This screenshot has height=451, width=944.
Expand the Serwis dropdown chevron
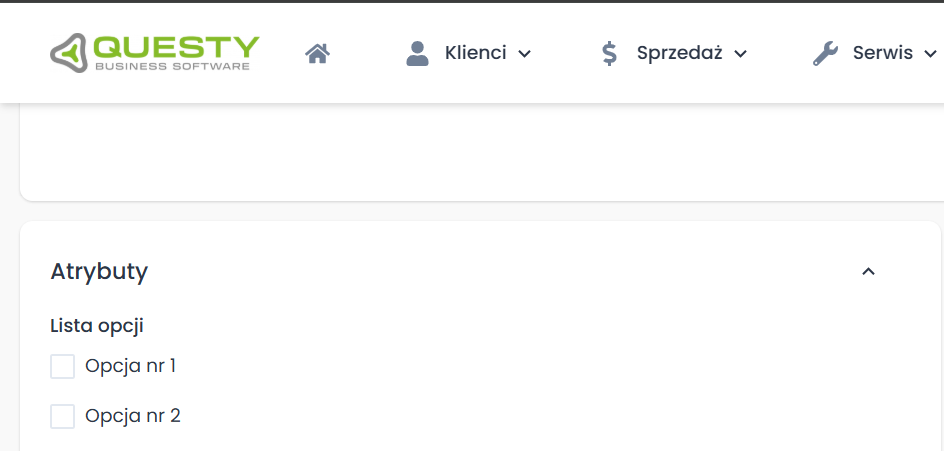pyautogui.click(x=931, y=54)
